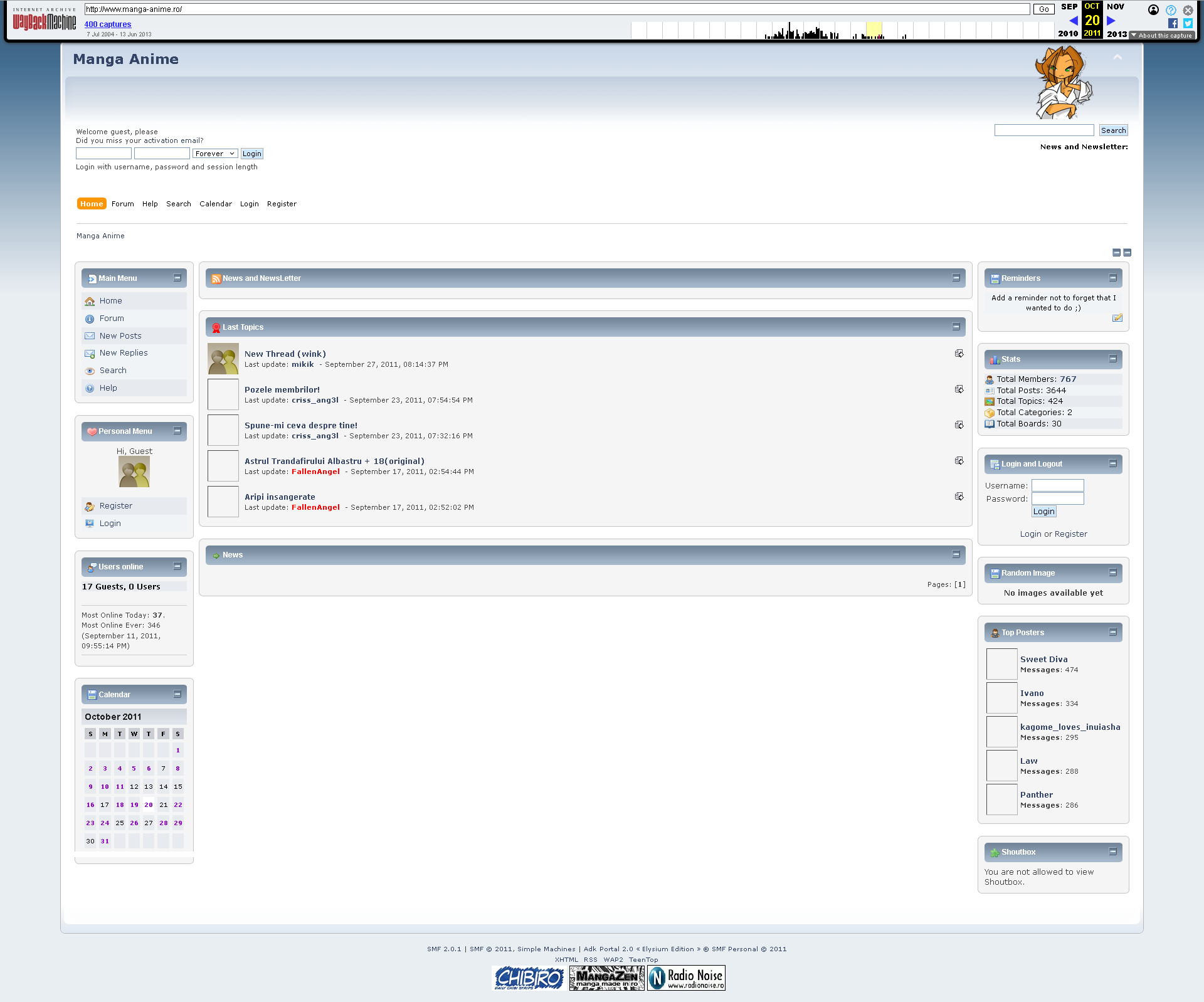Click the reminder edit pencil icon

point(1117,318)
